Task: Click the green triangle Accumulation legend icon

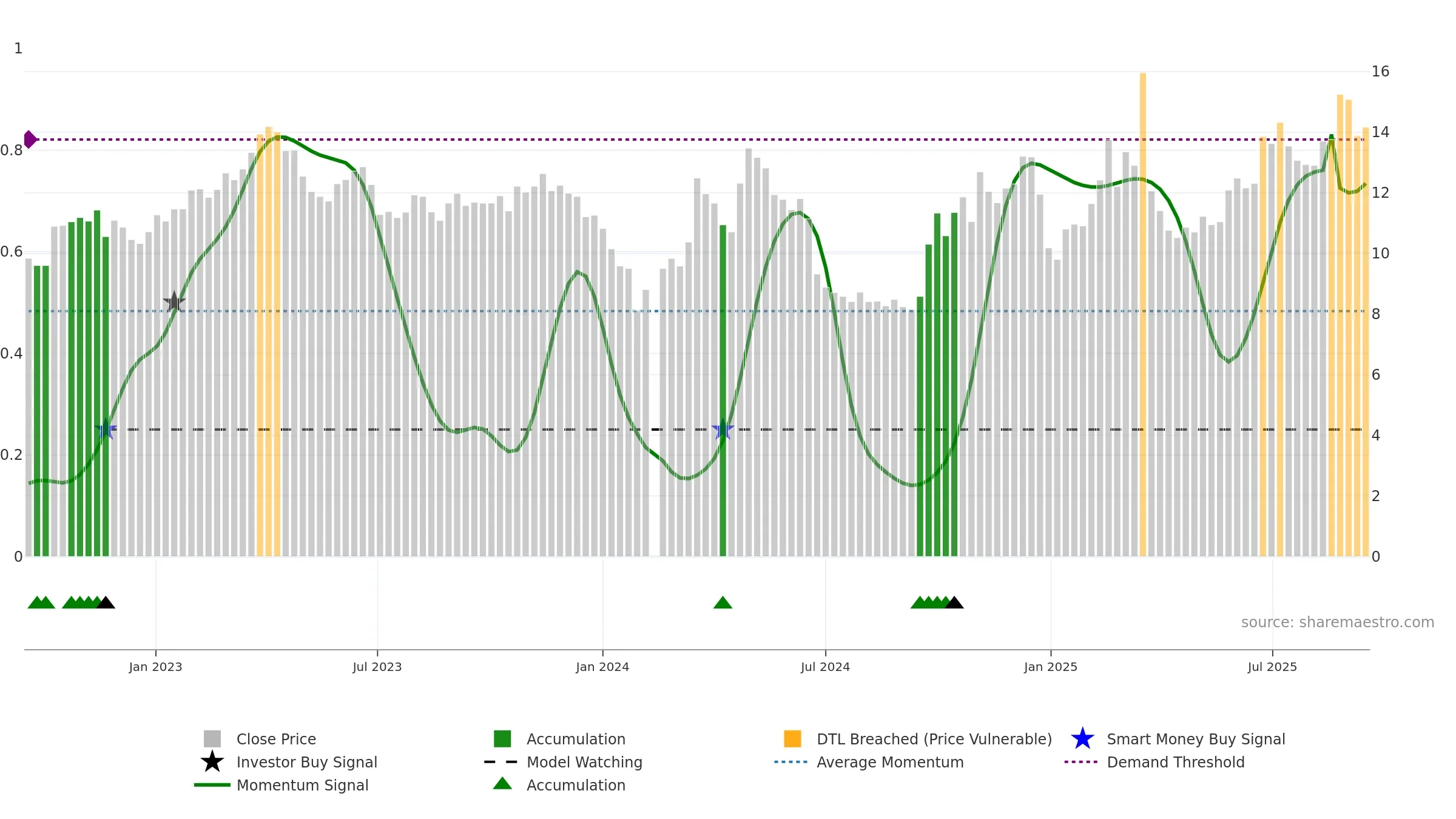Action: [x=502, y=784]
